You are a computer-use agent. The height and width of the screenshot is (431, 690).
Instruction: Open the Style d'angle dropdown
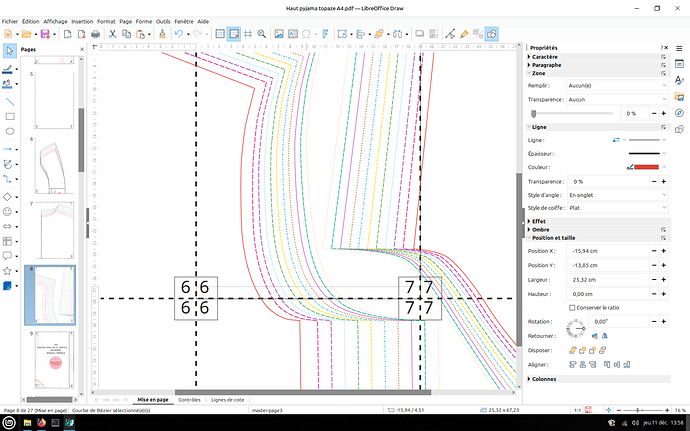coord(616,194)
